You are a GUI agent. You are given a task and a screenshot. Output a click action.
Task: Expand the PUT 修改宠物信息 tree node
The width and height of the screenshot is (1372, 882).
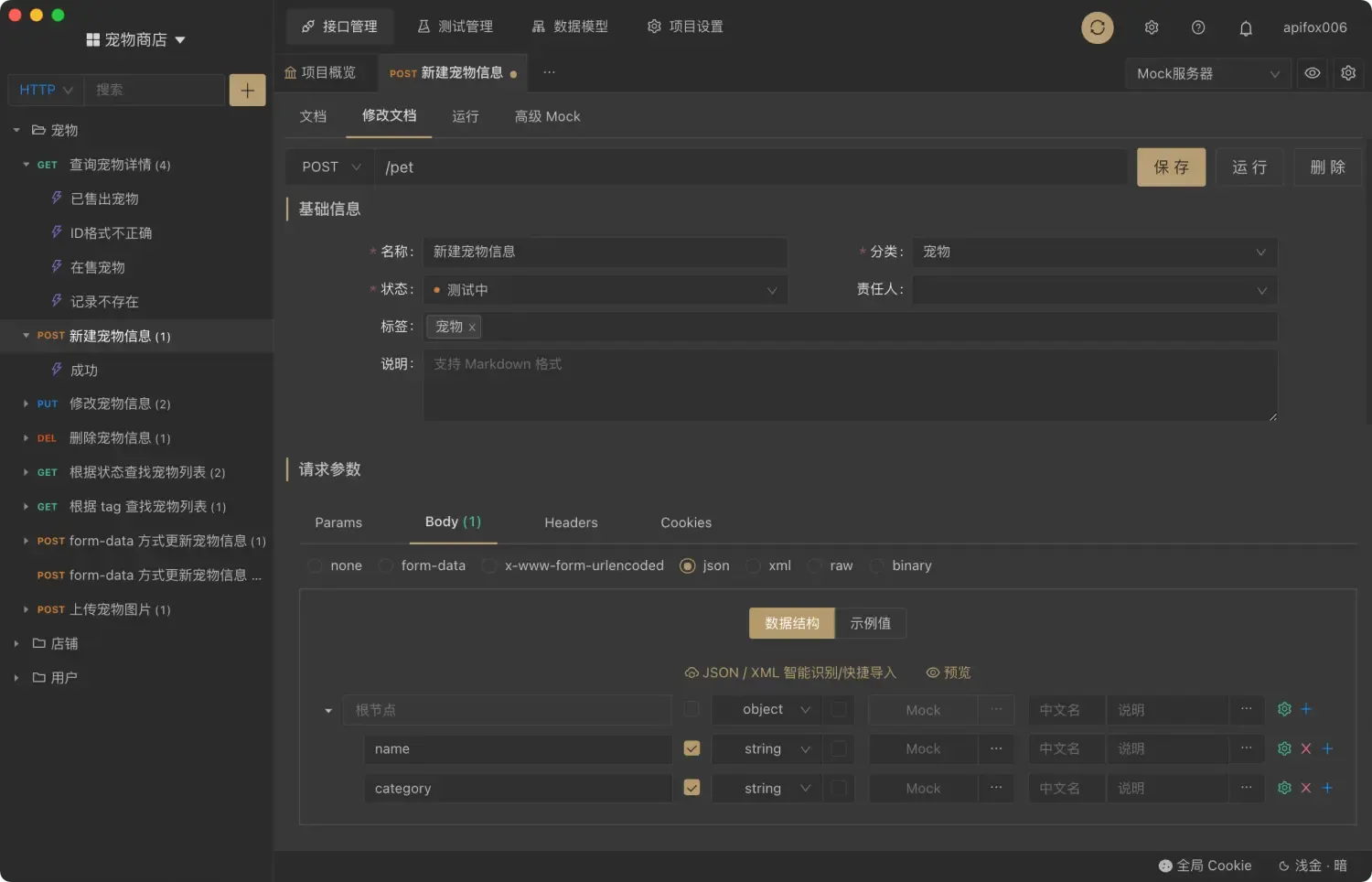pyautogui.click(x=25, y=403)
